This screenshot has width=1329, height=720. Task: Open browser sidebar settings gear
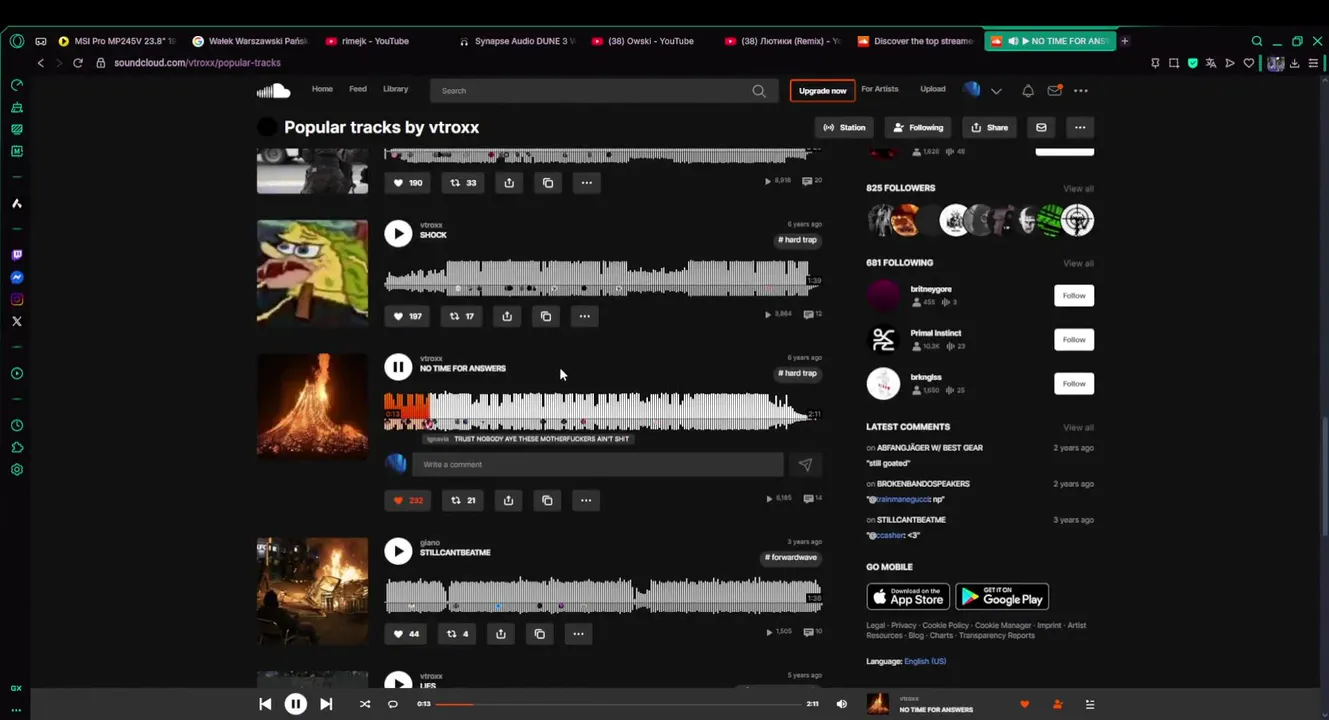[17, 469]
